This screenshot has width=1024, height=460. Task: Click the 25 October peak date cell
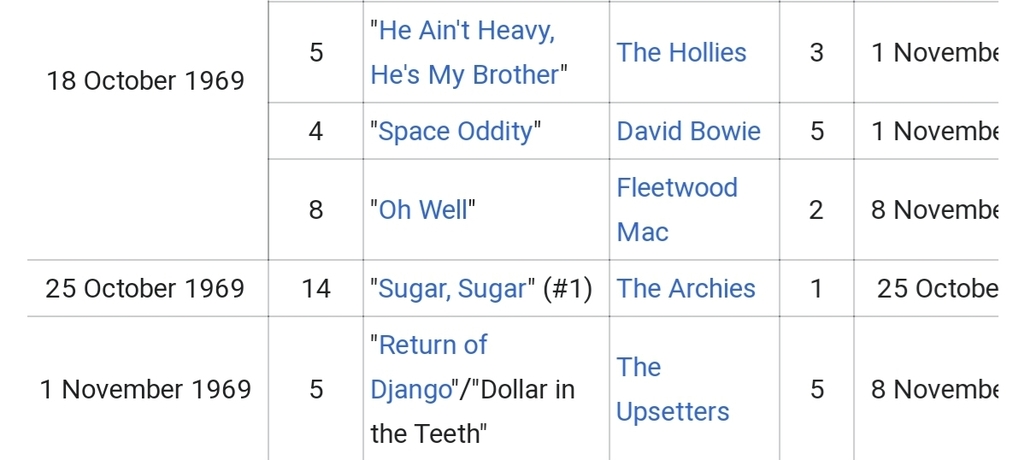(x=936, y=288)
